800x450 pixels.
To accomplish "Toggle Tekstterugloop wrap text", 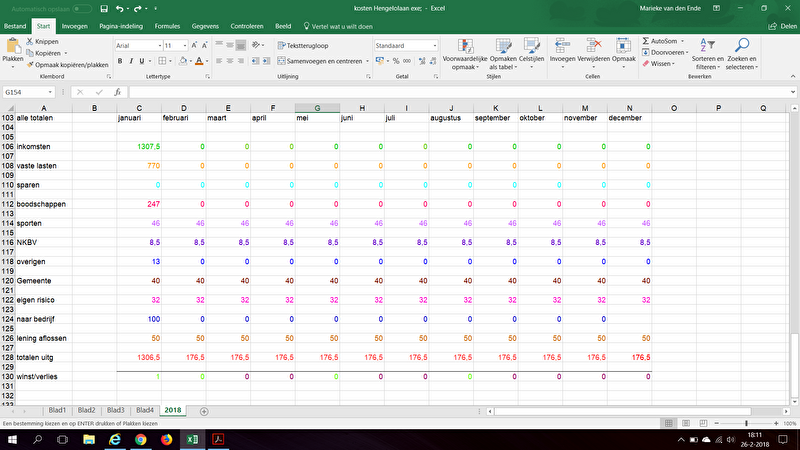I will pos(303,45).
